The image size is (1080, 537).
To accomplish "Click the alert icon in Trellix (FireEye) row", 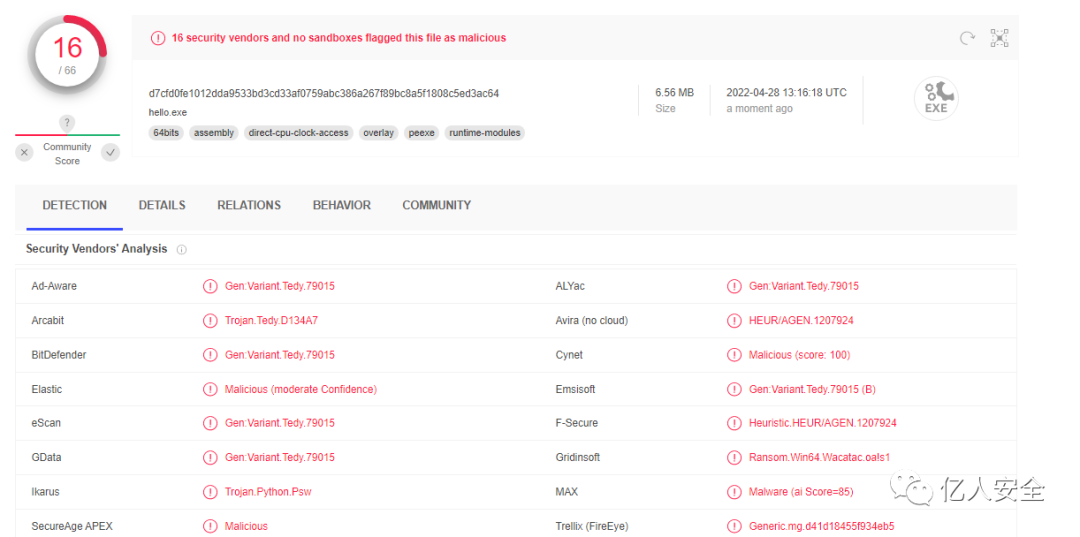I will (734, 527).
